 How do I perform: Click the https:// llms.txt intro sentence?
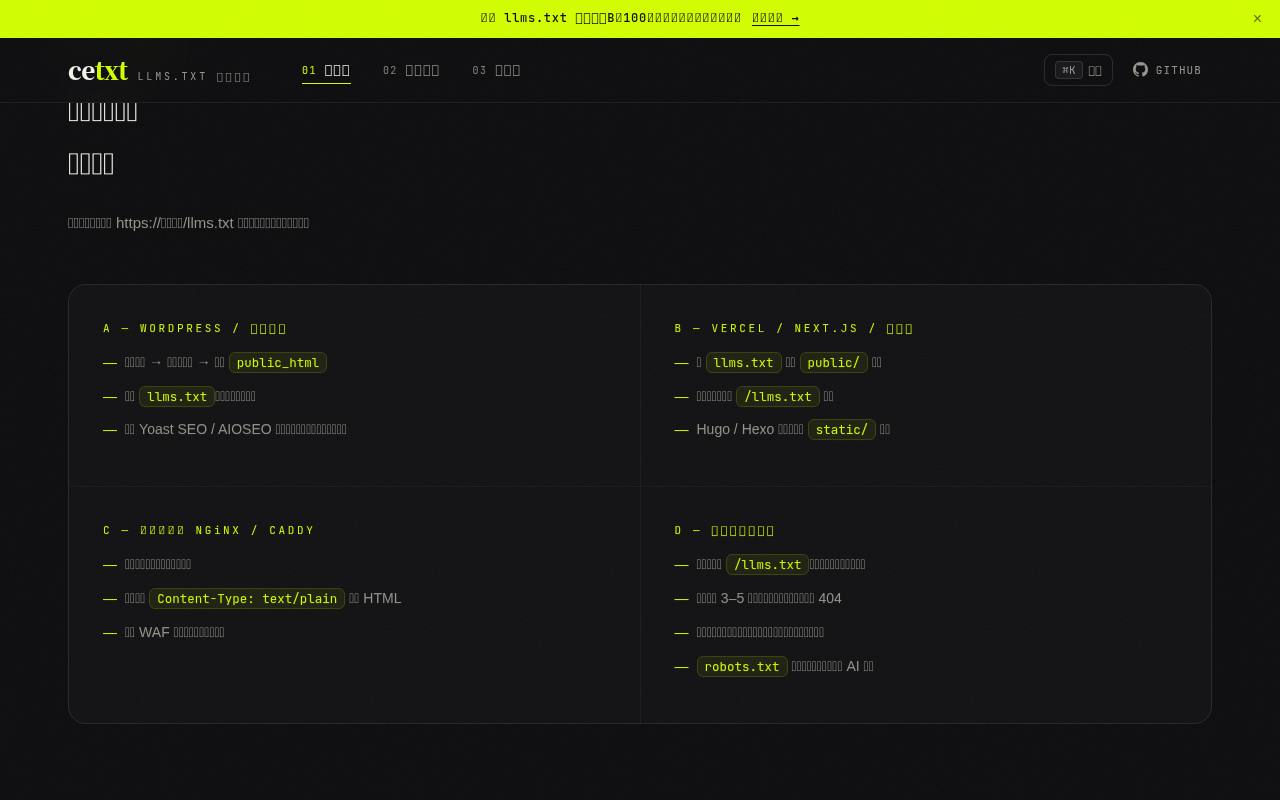point(188,222)
